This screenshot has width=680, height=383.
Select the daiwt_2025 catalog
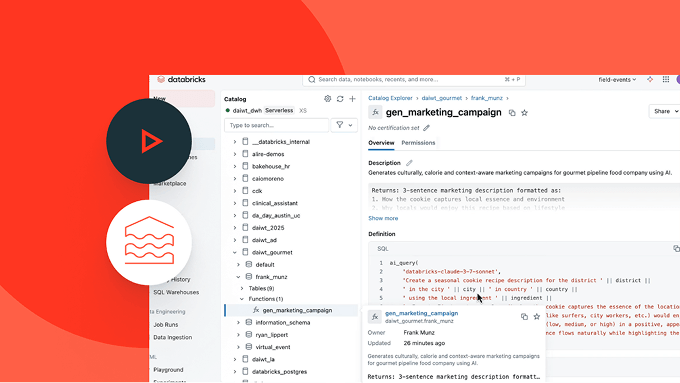point(268,228)
